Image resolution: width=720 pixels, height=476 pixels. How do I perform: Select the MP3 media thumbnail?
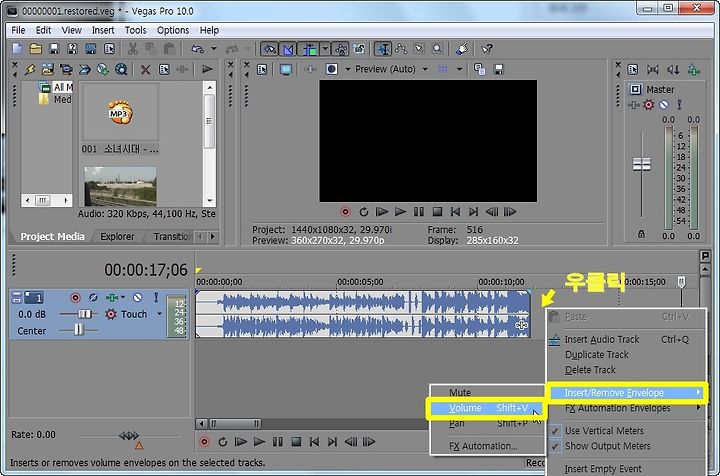click(x=120, y=112)
